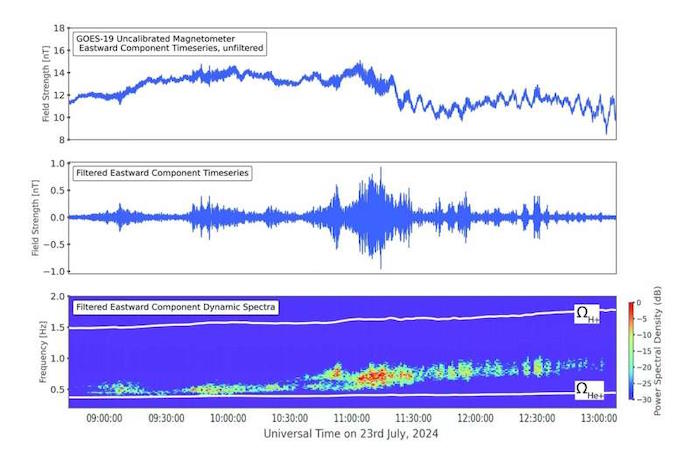Click the red intense spectral region near 11:15

(x=374, y=376)
